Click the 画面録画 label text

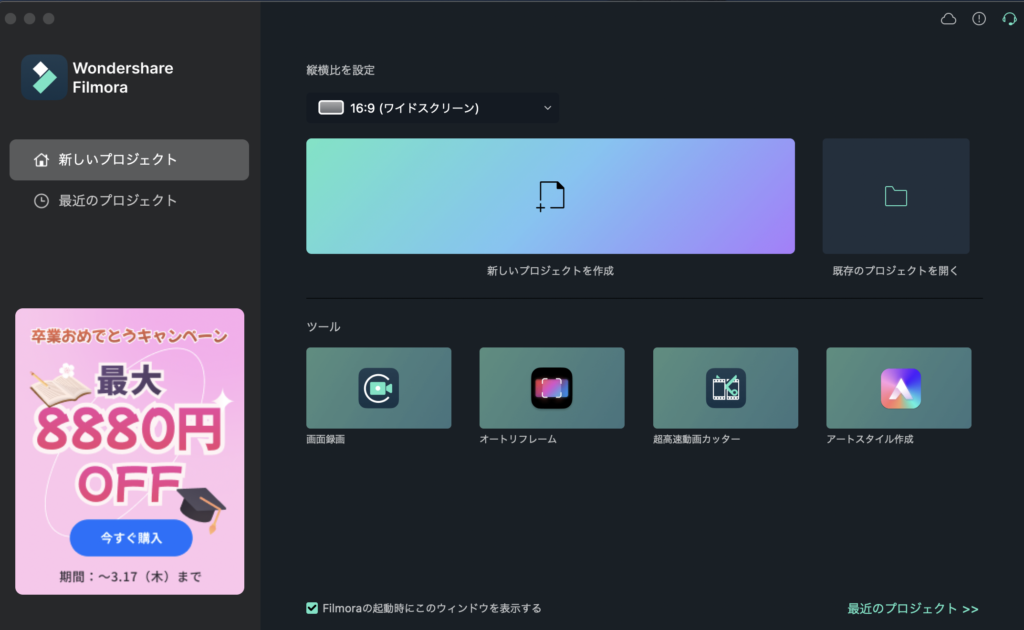(x=325, y=439)
